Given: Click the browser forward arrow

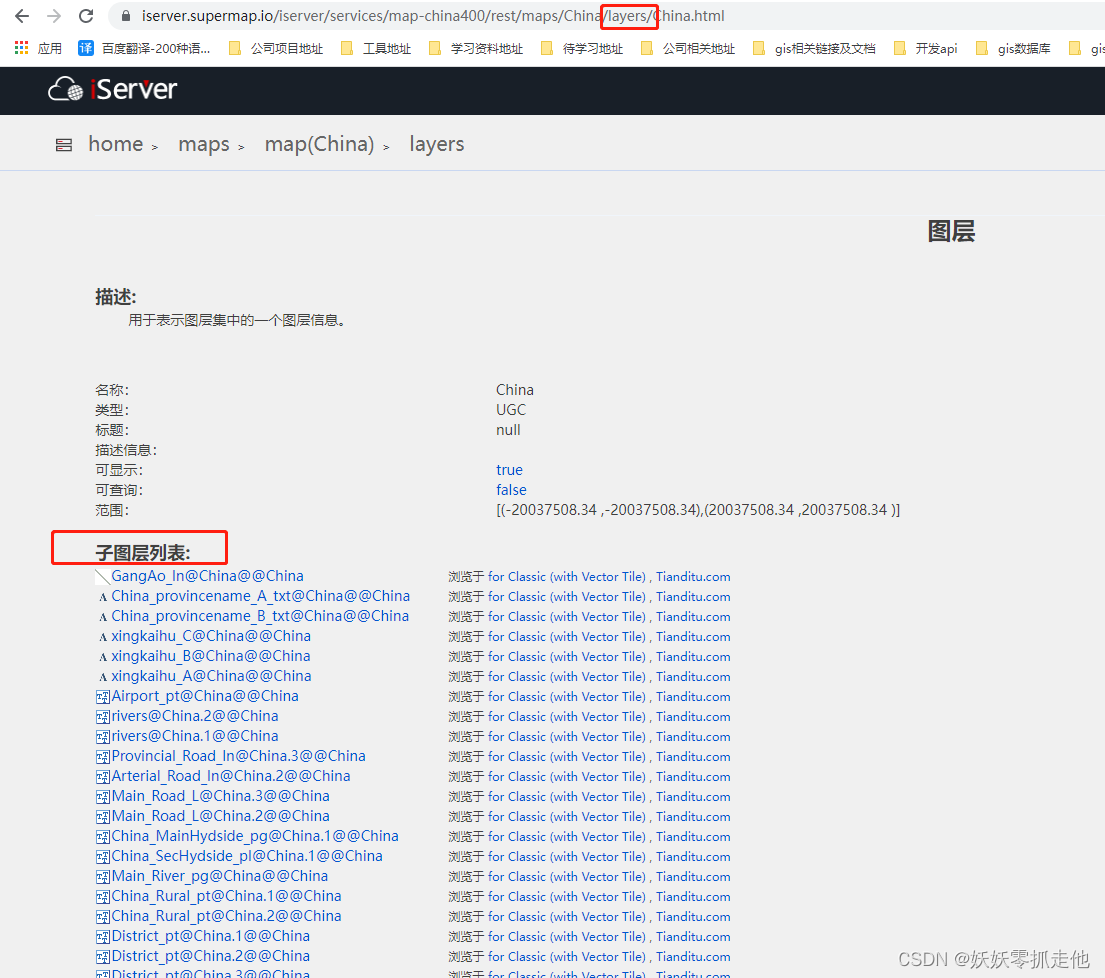Looking at the screenshot, I should click(54, 16).
